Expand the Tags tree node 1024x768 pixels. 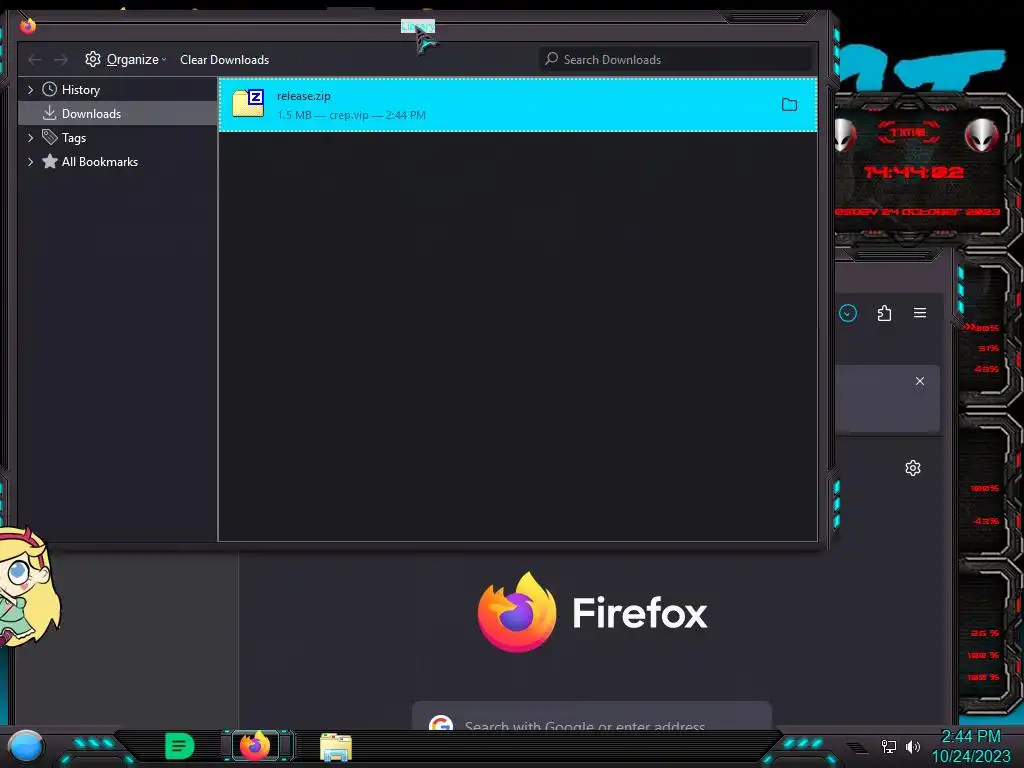pyautogui.click(x=30, y=138)
